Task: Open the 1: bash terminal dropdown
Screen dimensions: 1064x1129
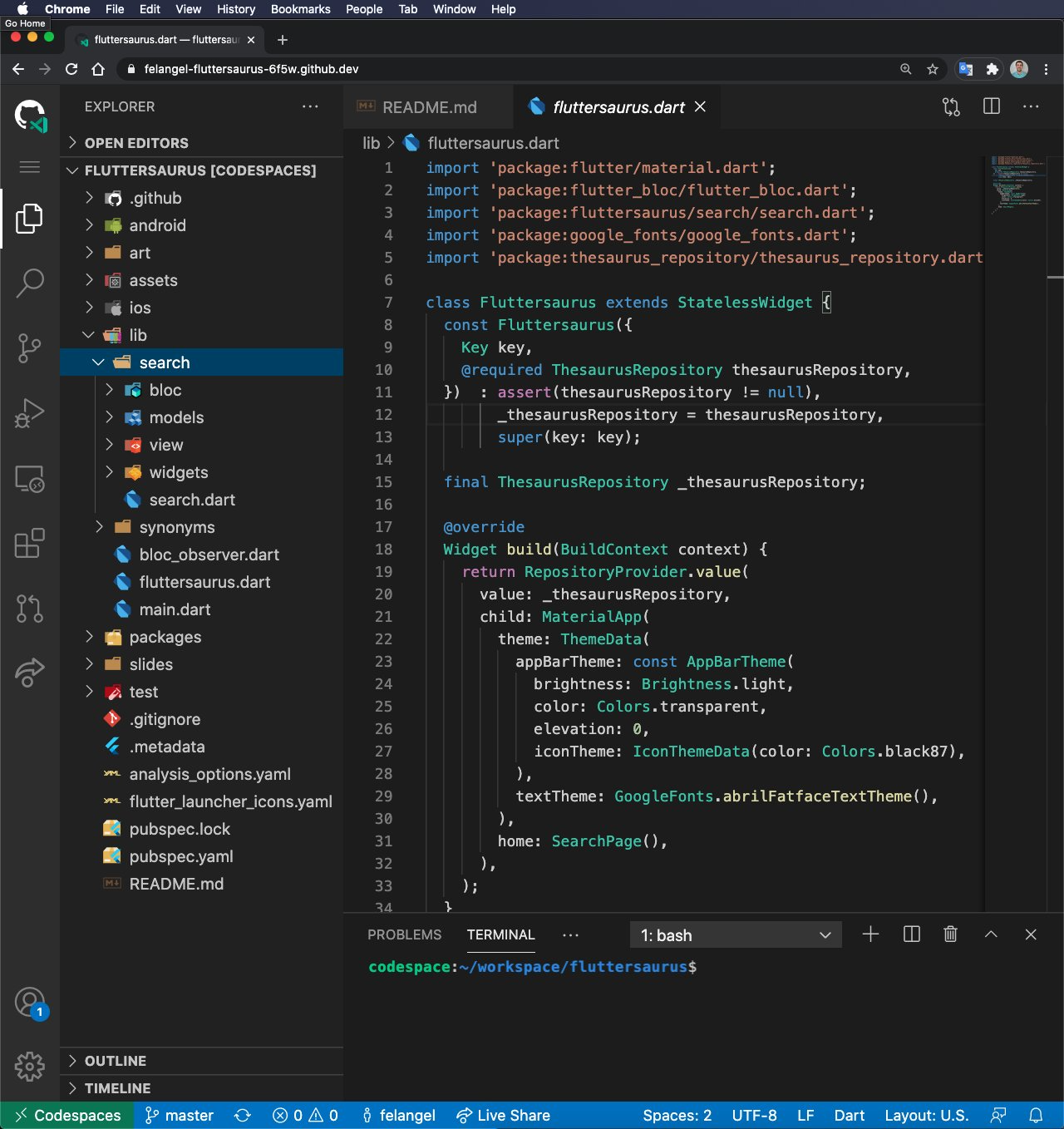Action: pyautogui.click(x=735, y=934)
